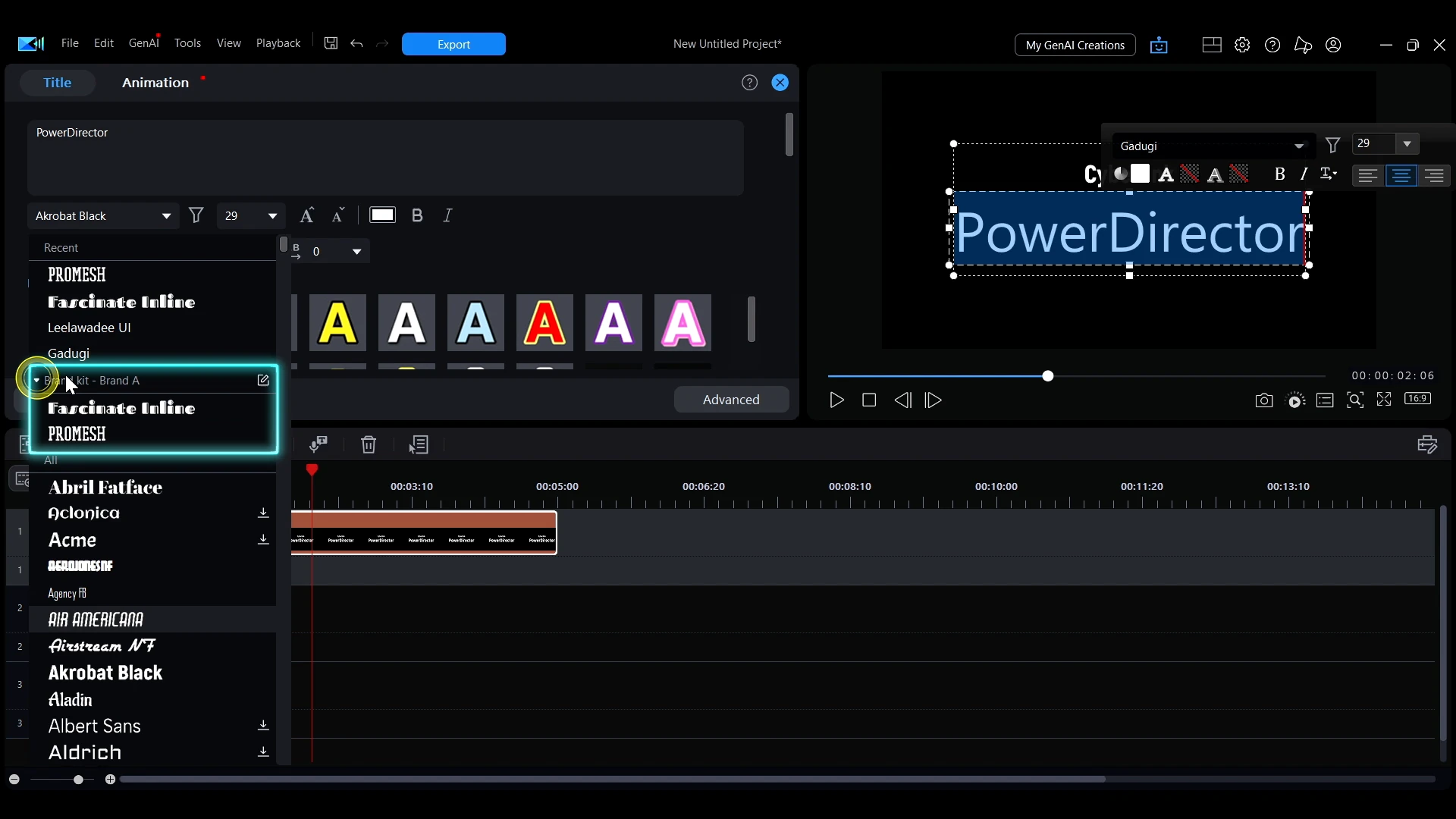Image resolution: width=1456 pixels, height=819 pixels.
Task: Open preferences gear icon in title bar
Action: 1242,45
